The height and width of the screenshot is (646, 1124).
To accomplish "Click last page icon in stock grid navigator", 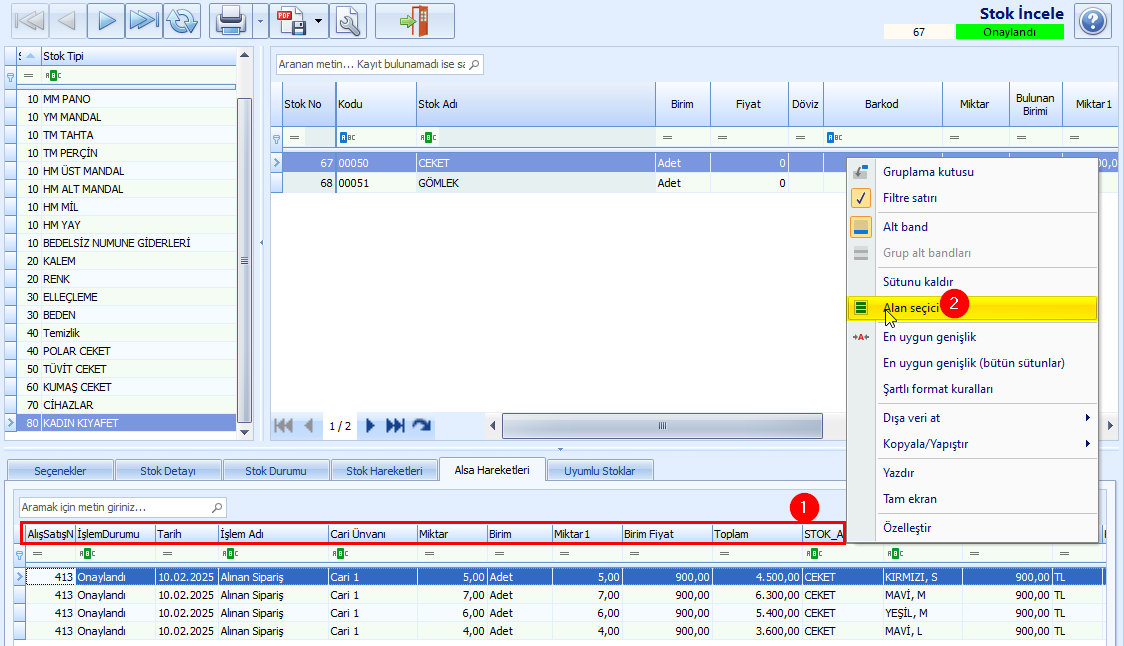I will pos(395,426).
